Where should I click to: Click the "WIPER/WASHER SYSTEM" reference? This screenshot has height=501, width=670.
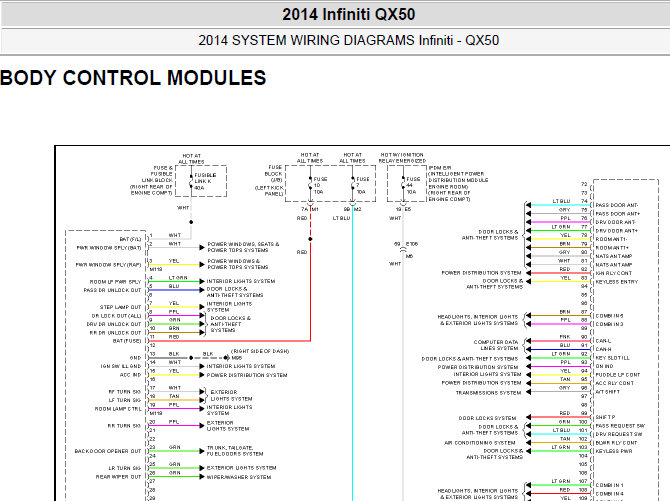[239, 477]
